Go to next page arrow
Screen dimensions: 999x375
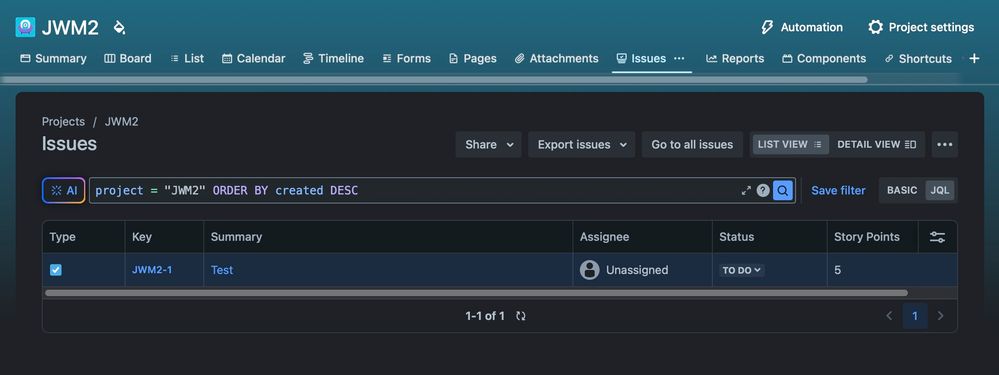pyautogui.click(x=940, y=316)
